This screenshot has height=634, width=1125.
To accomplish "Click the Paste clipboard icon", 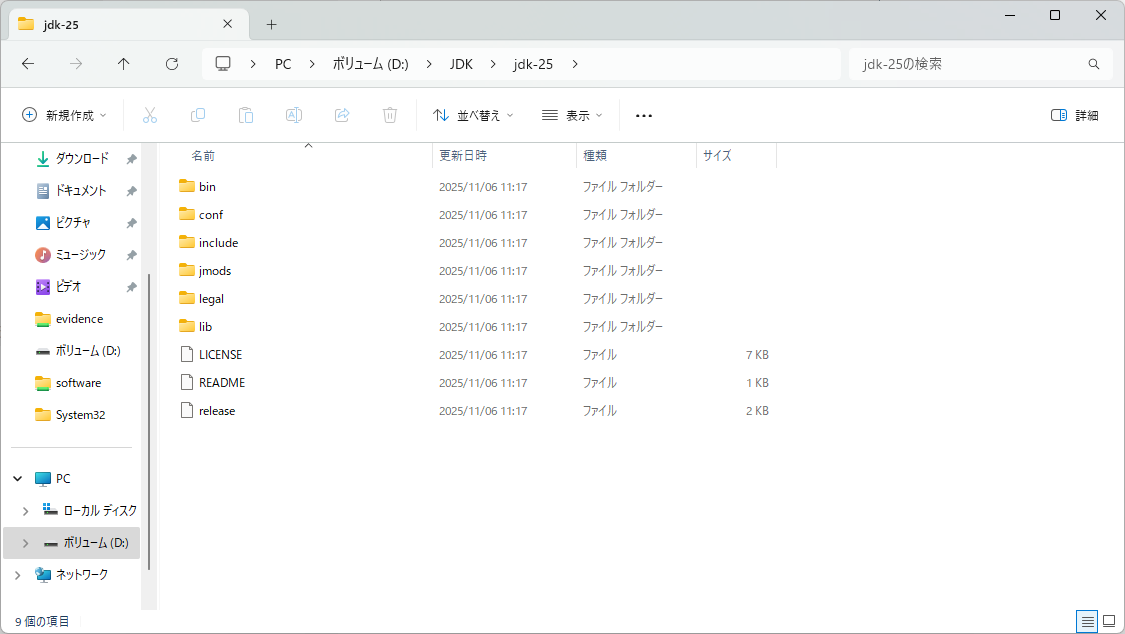I will (245, 115).
